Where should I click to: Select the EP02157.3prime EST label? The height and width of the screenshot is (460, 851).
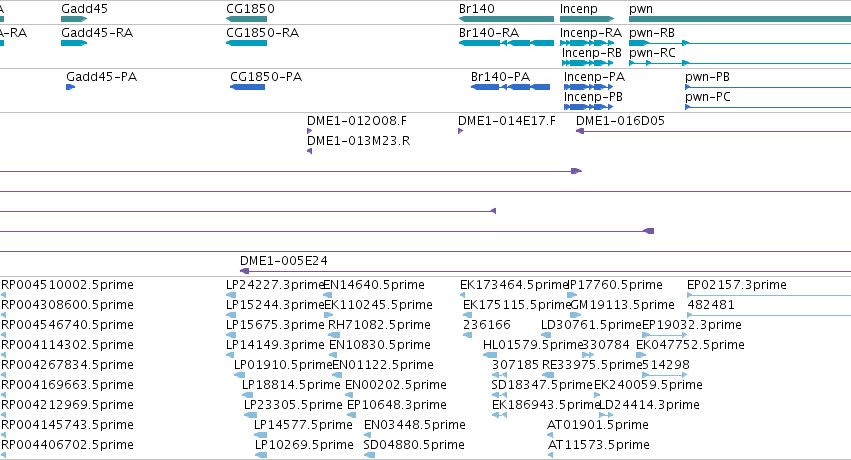(x=737, y=285)
